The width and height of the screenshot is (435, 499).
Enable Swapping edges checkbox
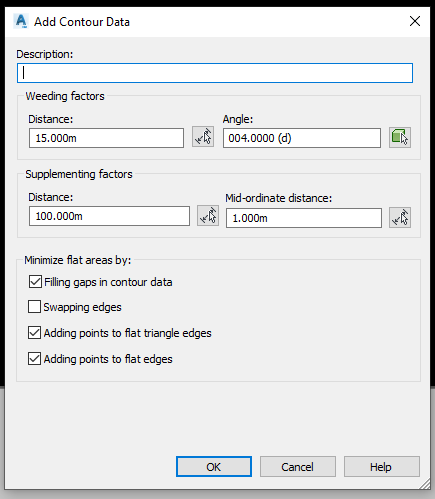(34, 307)
